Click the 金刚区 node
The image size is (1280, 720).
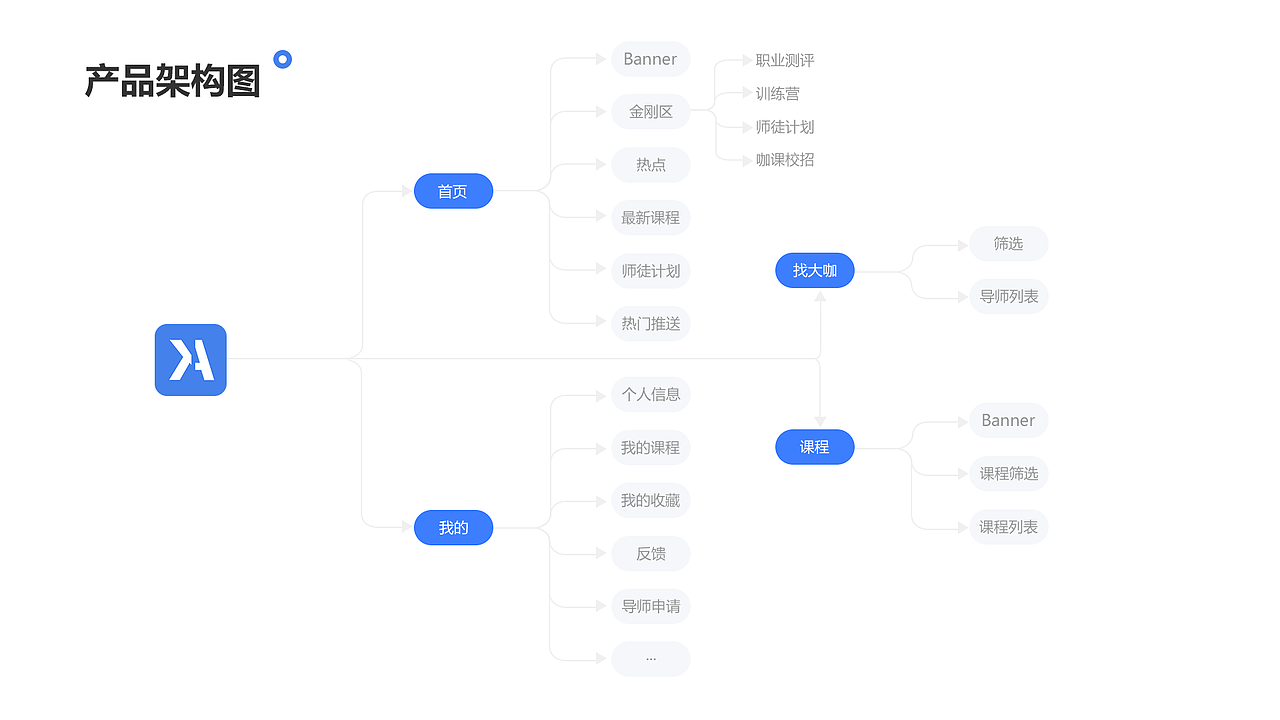pos(651,112)
